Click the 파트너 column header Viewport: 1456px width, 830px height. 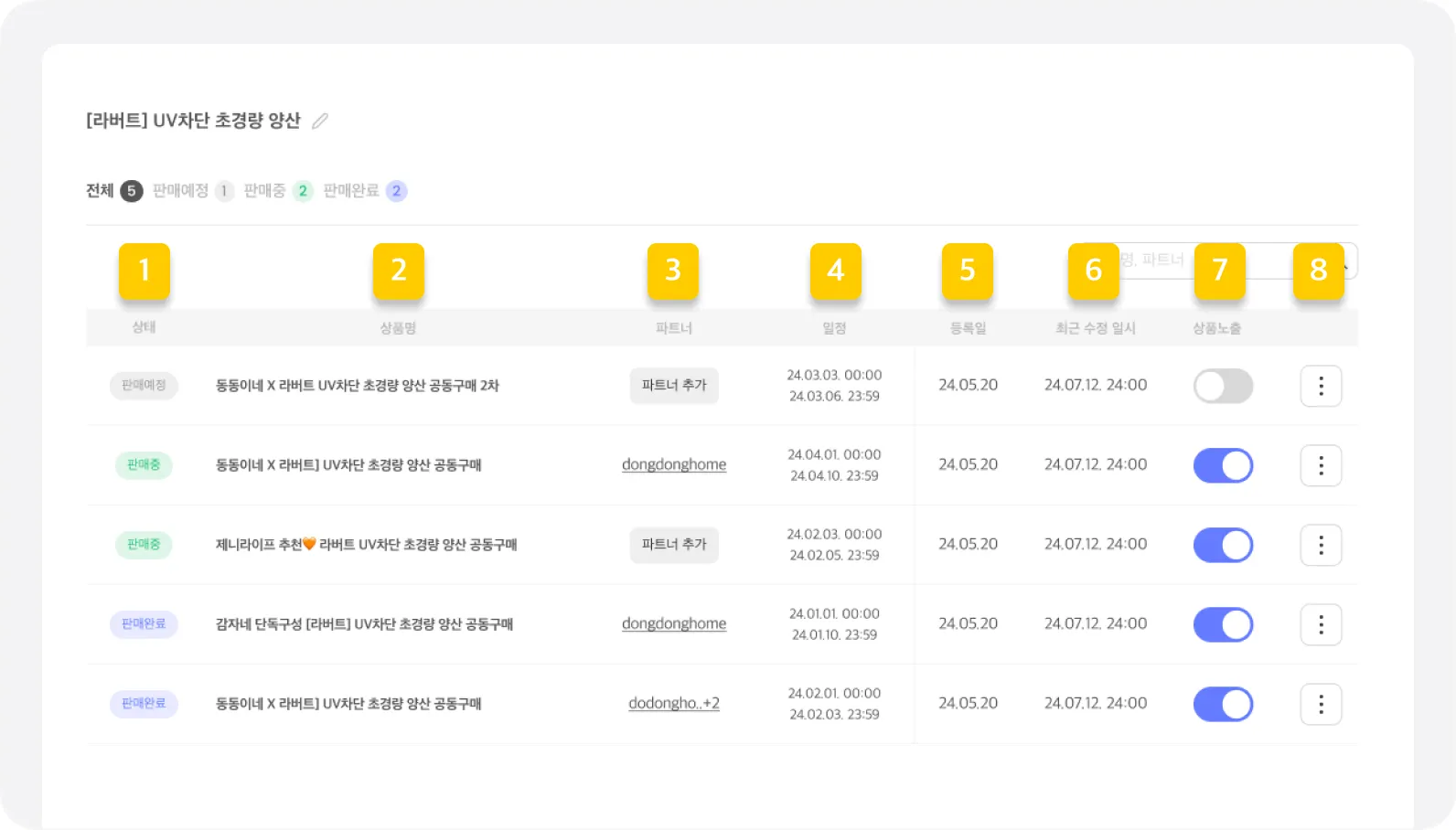coord(674,327)
